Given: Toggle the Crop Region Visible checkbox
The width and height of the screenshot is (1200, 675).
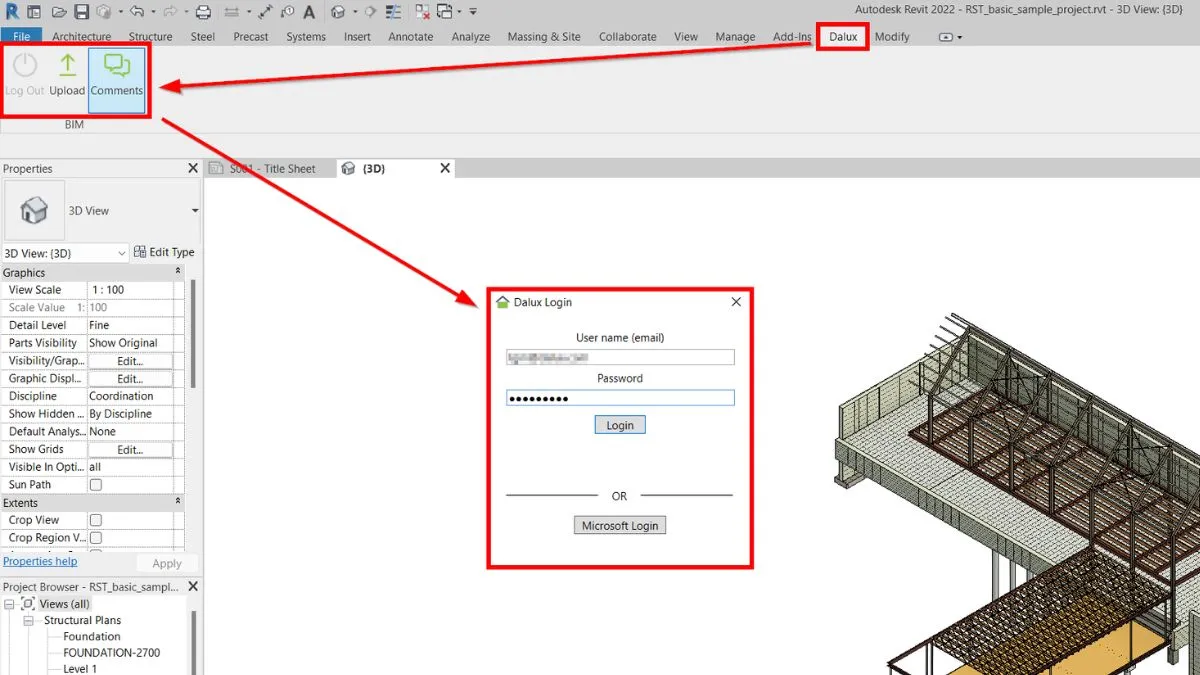Looking at the screenshot, I should (x=96, y=538).
